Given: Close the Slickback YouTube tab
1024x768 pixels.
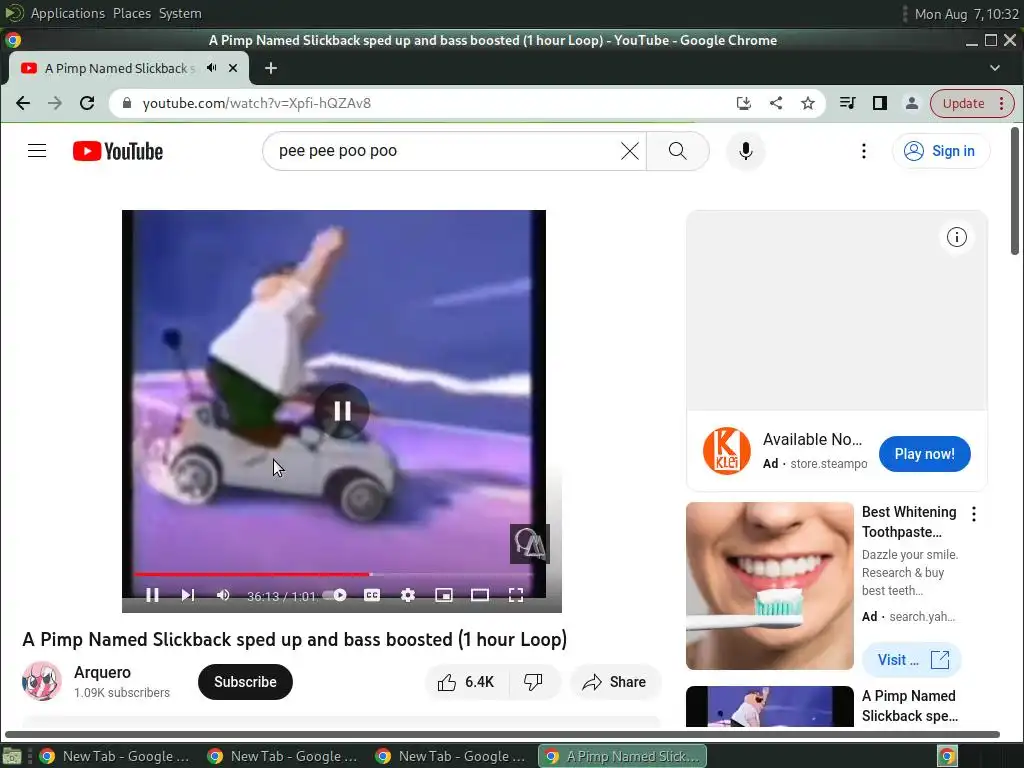Looking at the screenshot, I should point(232,68).
